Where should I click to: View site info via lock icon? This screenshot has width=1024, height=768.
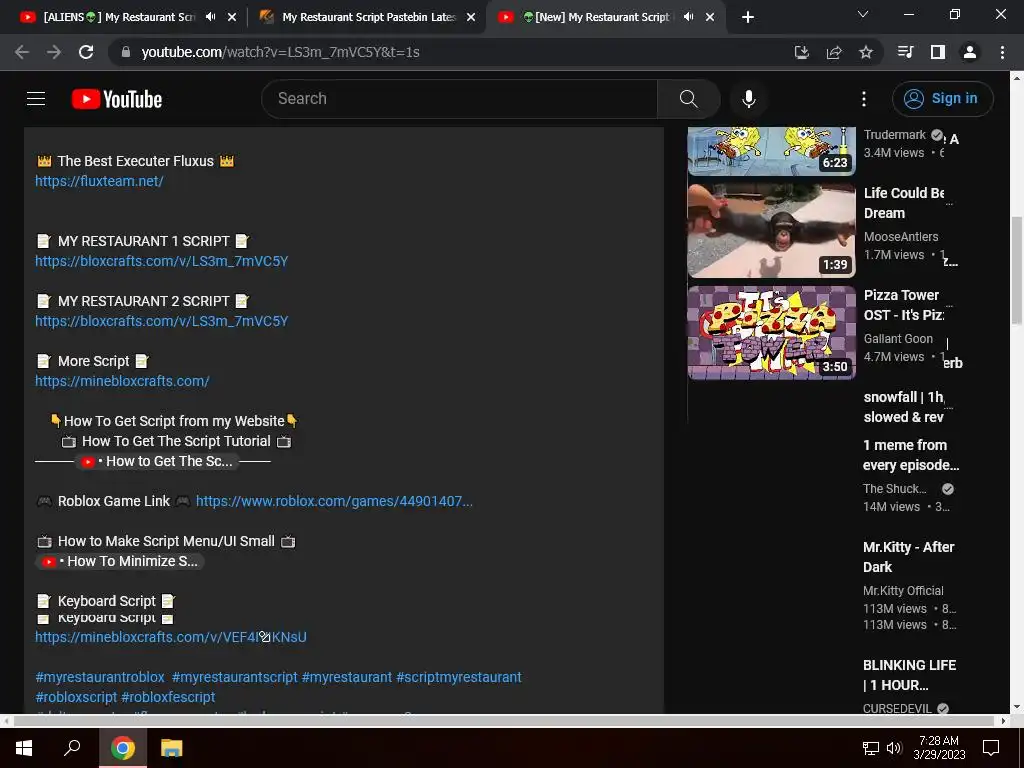126,52
